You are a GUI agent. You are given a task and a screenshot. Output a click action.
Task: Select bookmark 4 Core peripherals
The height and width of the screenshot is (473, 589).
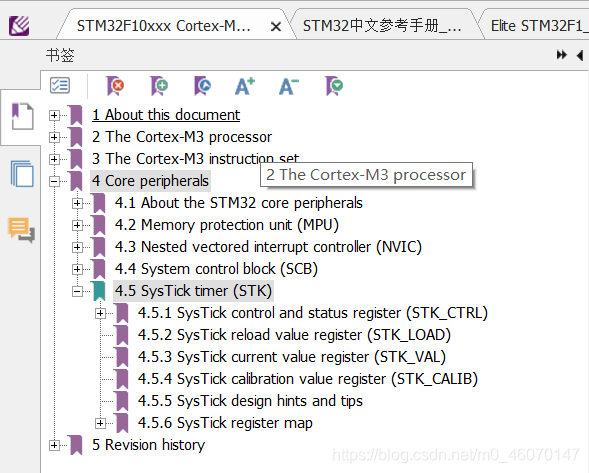tap(150, 181)
